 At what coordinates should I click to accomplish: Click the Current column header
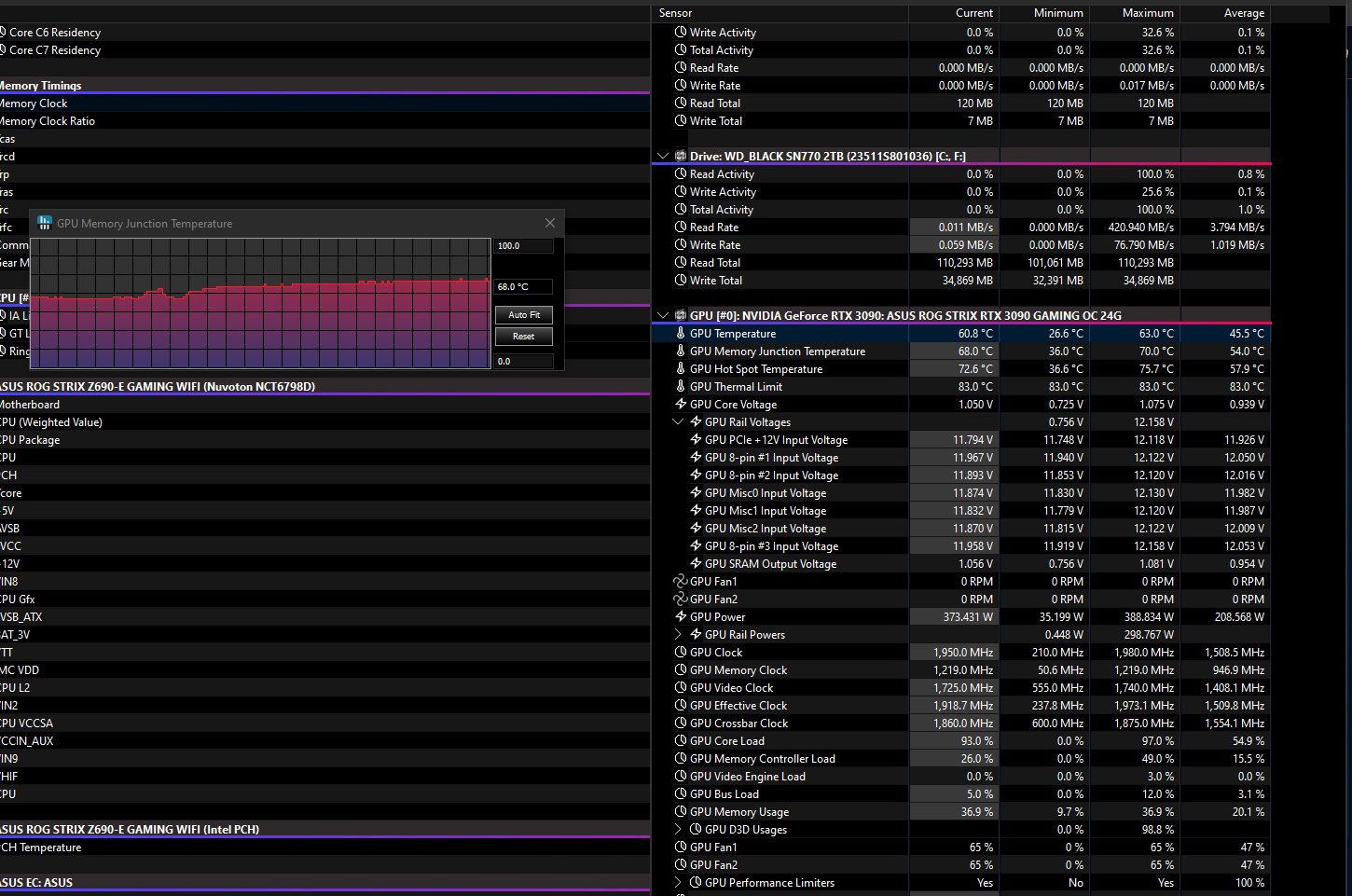954,13
